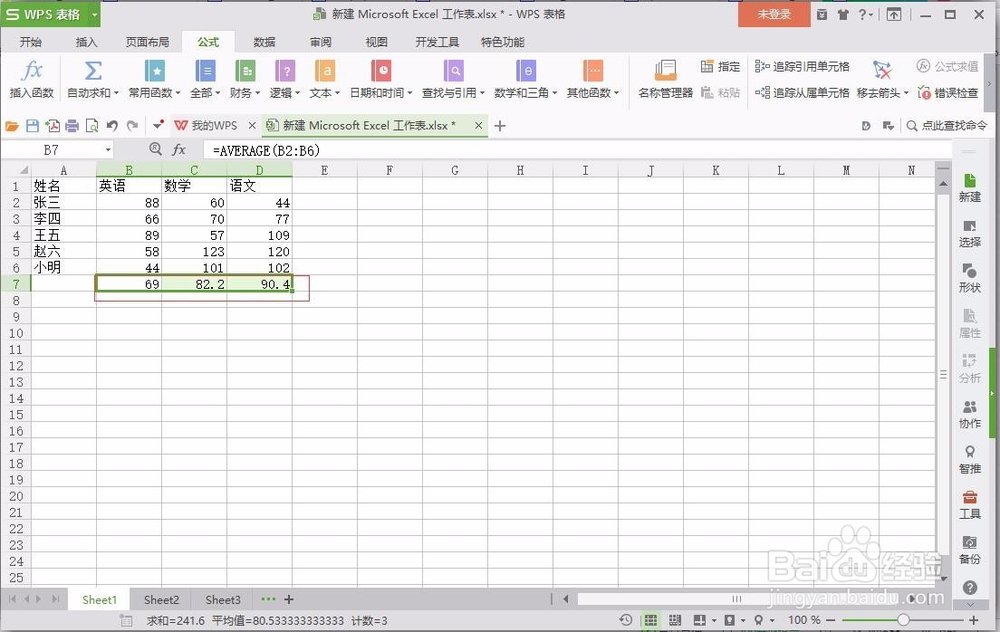
Task: Open the Shapes (形状) sidebar icon
Action: pos(969,274)
